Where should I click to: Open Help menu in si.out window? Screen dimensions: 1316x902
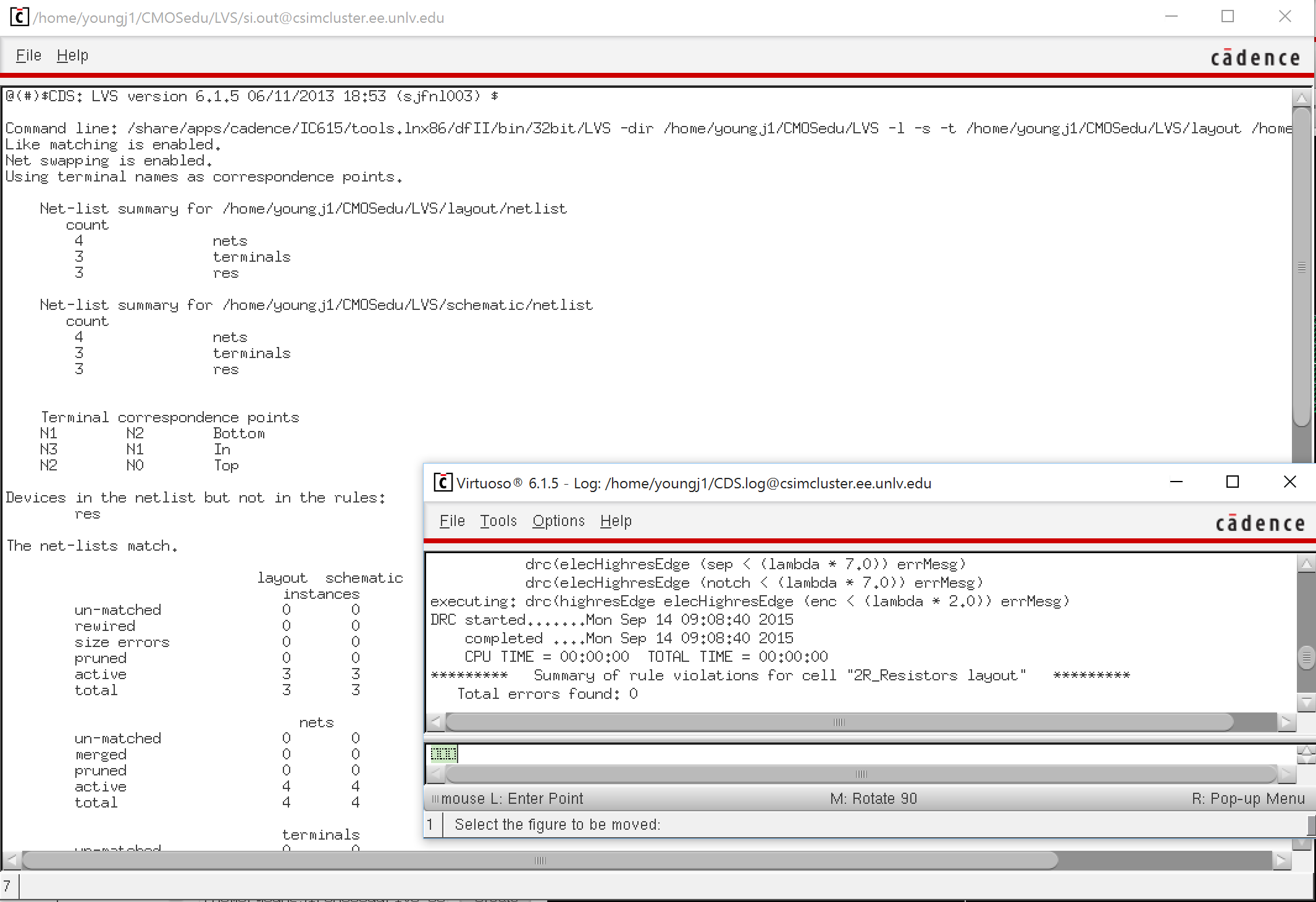click(72, 56)
